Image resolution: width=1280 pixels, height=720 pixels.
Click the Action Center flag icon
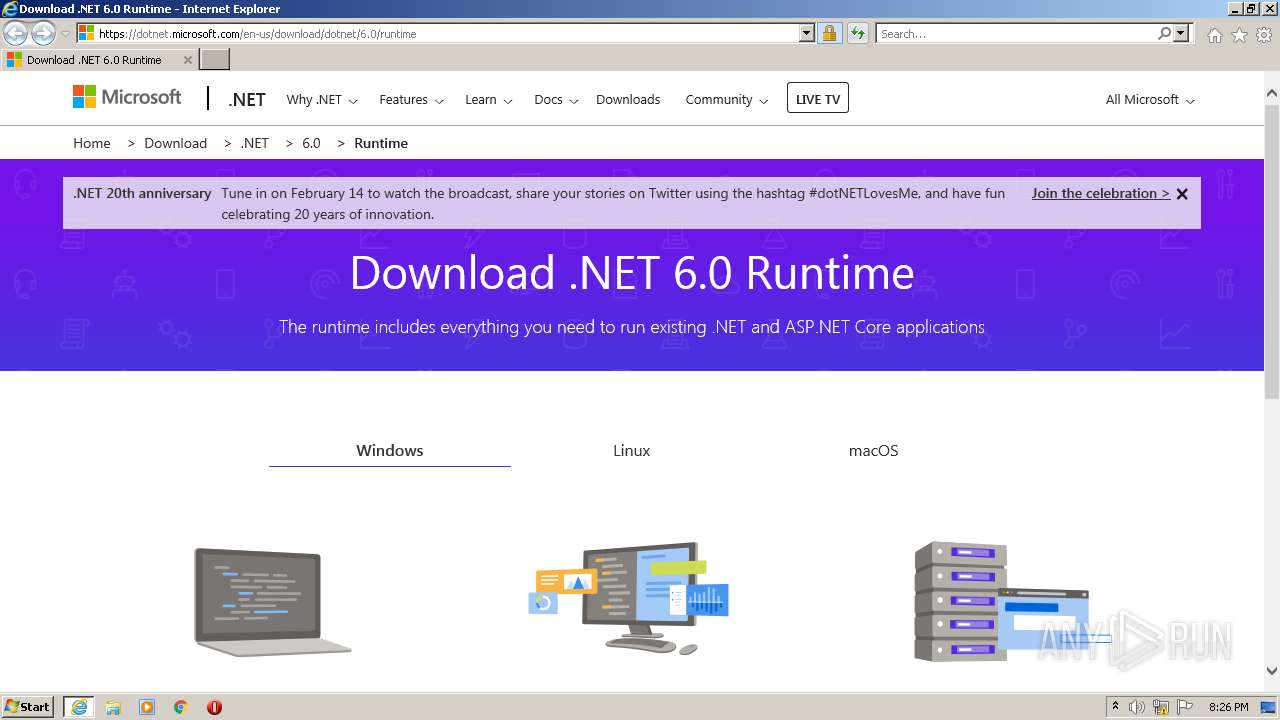pos(1185,707)
